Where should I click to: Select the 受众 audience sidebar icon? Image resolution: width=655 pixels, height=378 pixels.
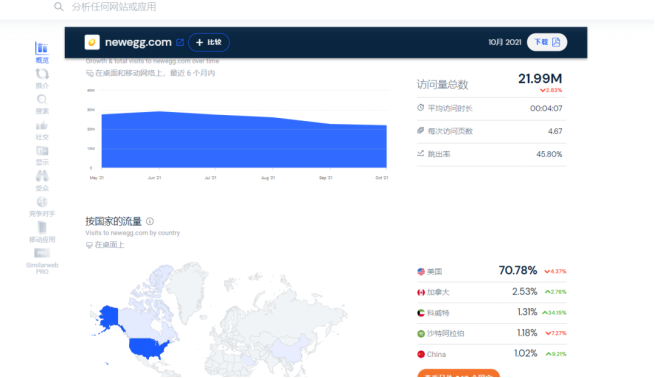pos(42,181)
